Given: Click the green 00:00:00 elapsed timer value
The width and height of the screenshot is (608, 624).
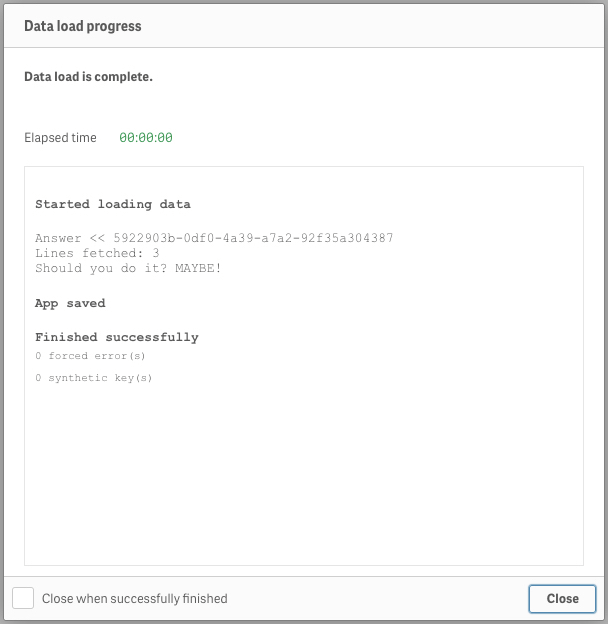Looking at the screenshot, I should pos(146,138).
